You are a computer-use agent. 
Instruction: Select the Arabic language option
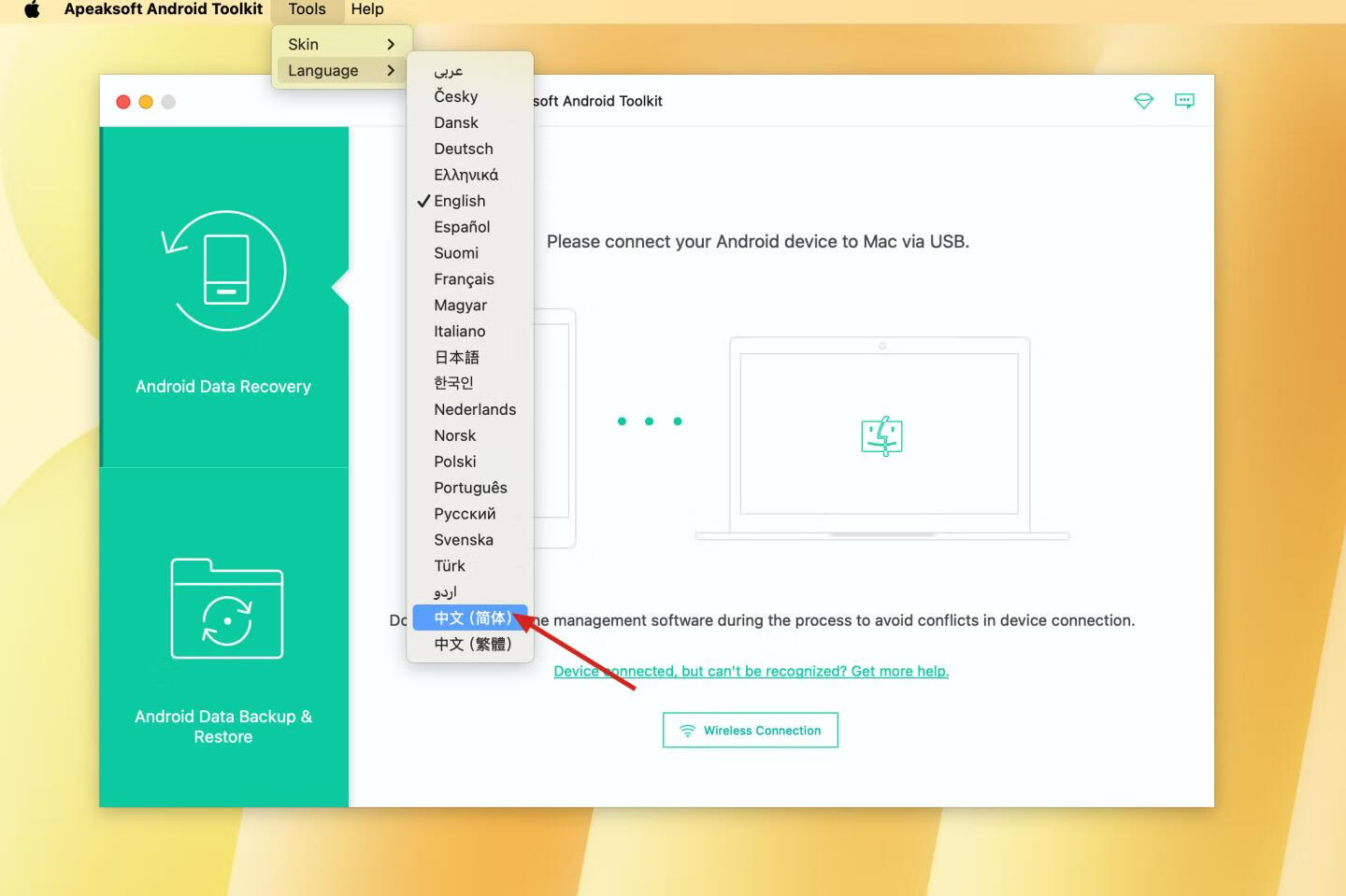(470, 70)
